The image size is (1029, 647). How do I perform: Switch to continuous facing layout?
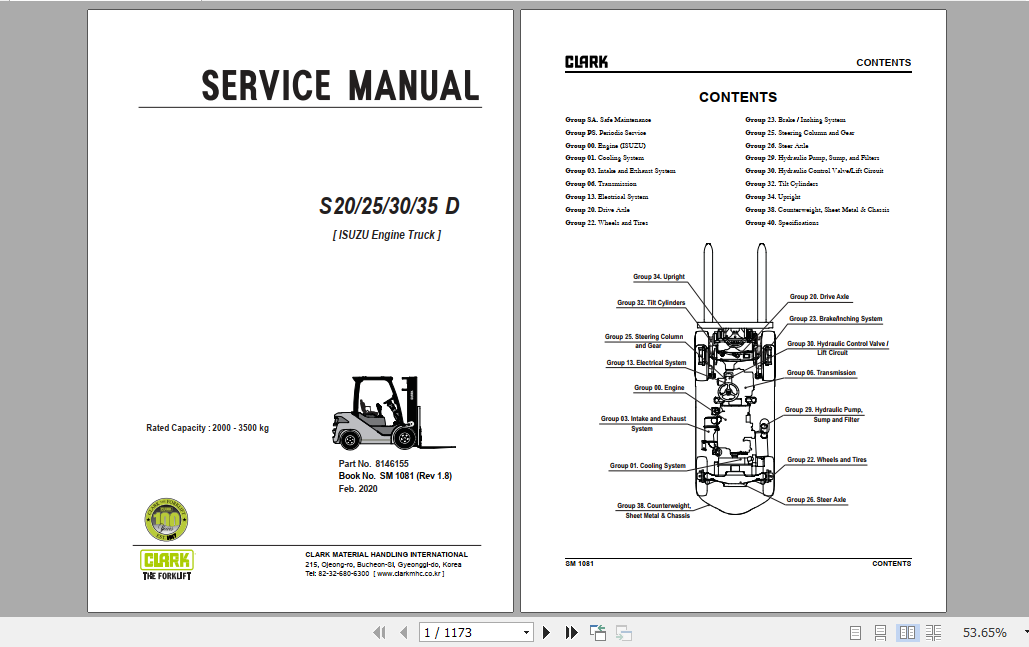coord(933,633)
